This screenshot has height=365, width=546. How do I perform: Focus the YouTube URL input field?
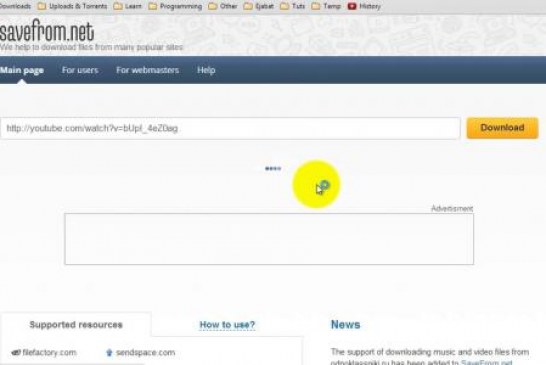click(230, 128)
